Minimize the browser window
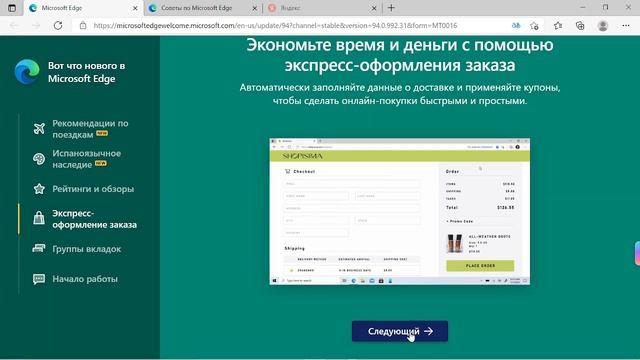 pos(582,7)
